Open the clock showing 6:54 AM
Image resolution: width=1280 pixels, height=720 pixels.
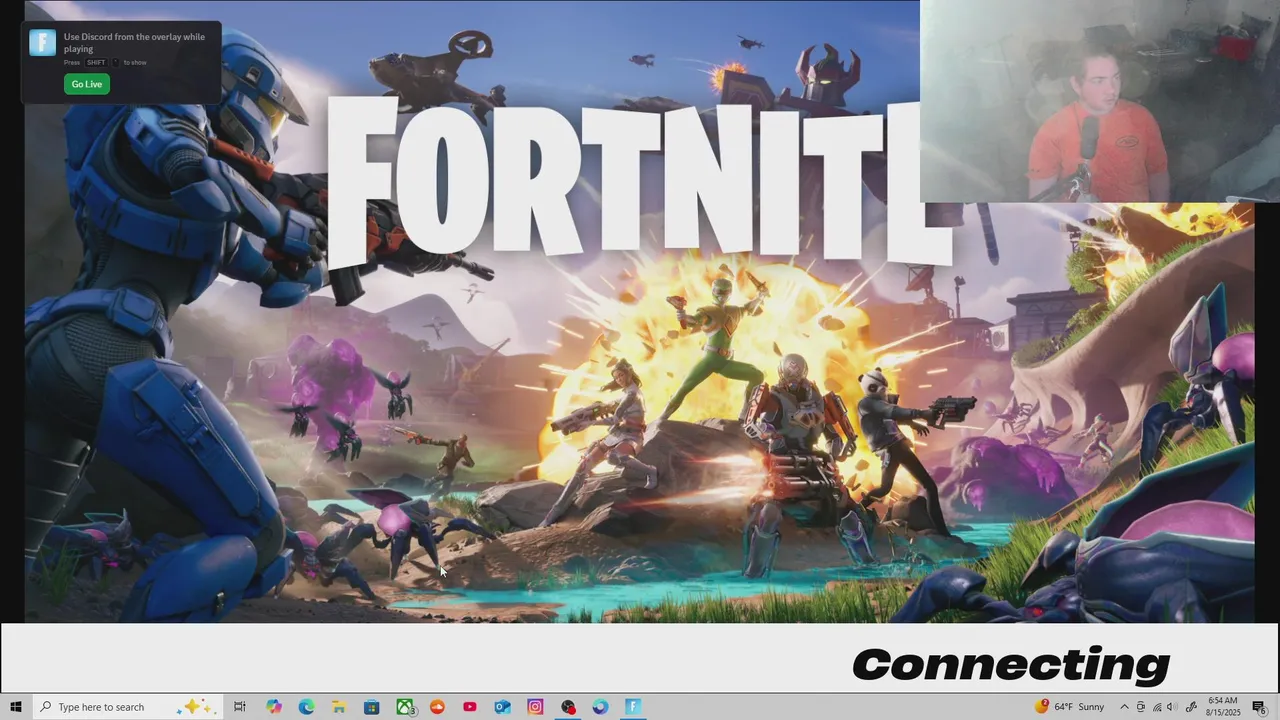pyautogui.click(x=1223, y=707)
